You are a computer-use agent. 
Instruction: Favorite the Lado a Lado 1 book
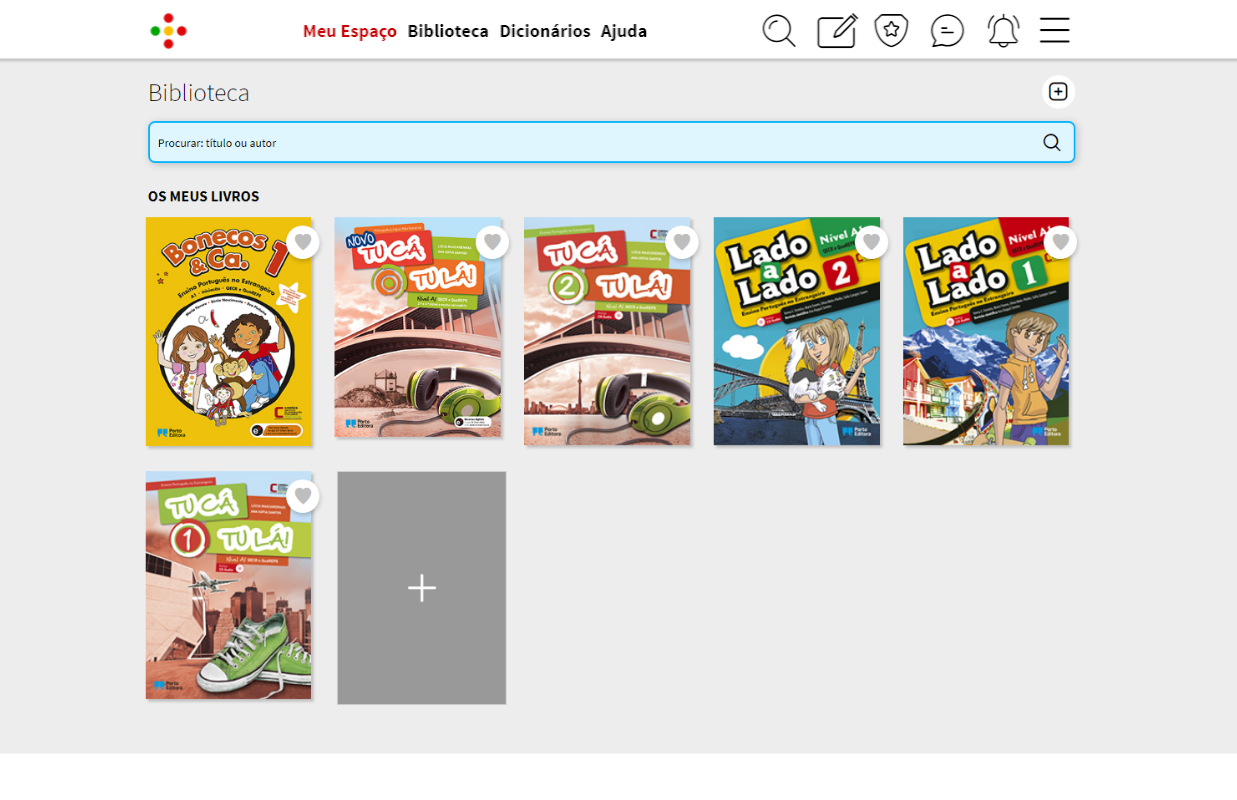coord(1061,242)
